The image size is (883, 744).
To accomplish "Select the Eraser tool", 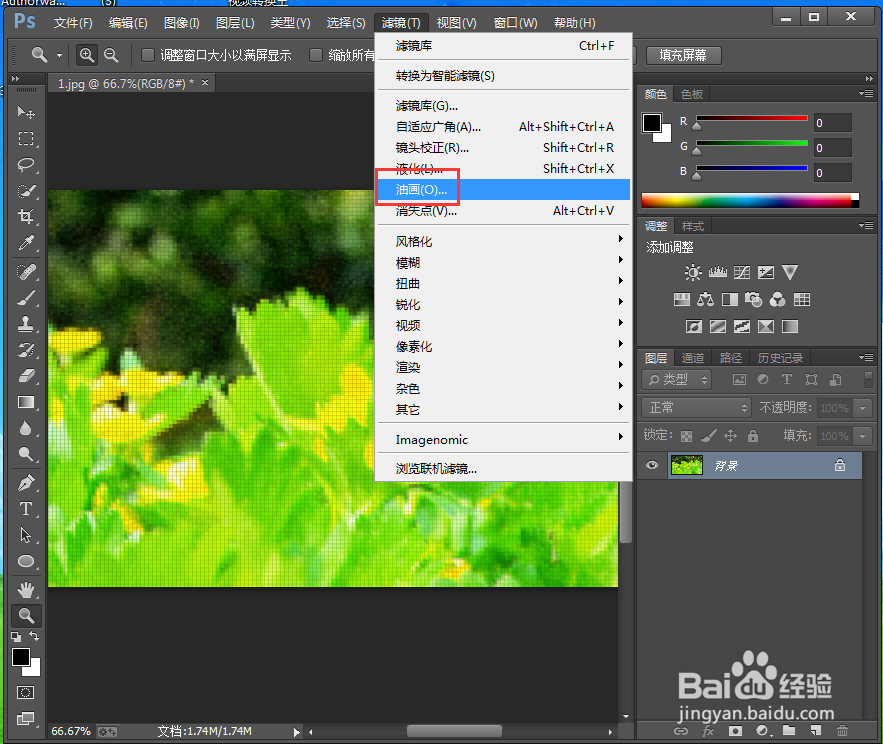I will [25, 376].
